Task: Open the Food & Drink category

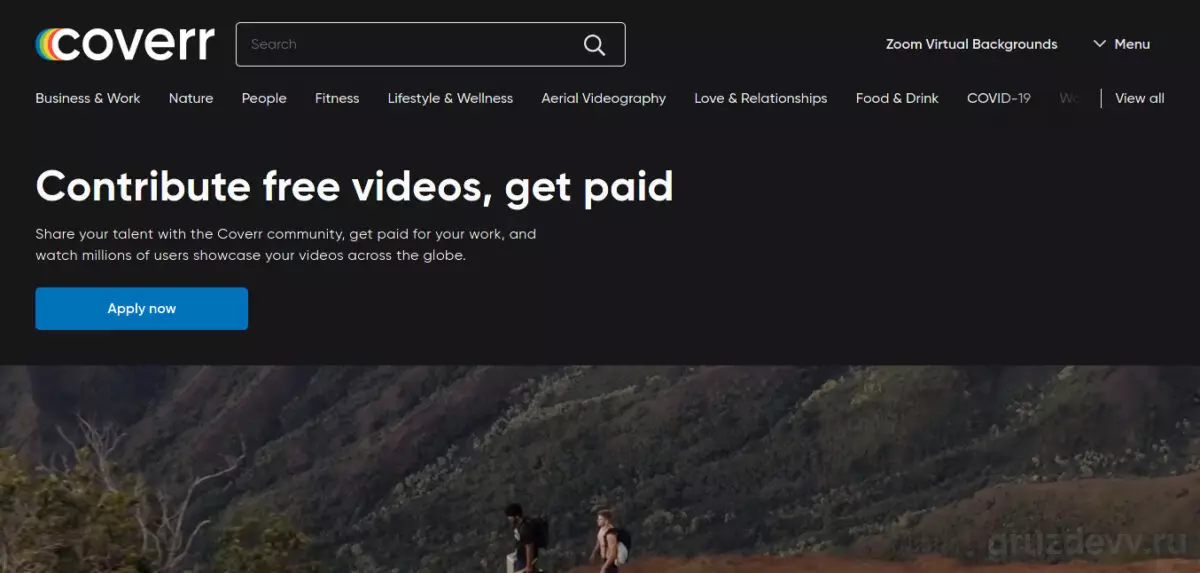Action: [897, 98]
